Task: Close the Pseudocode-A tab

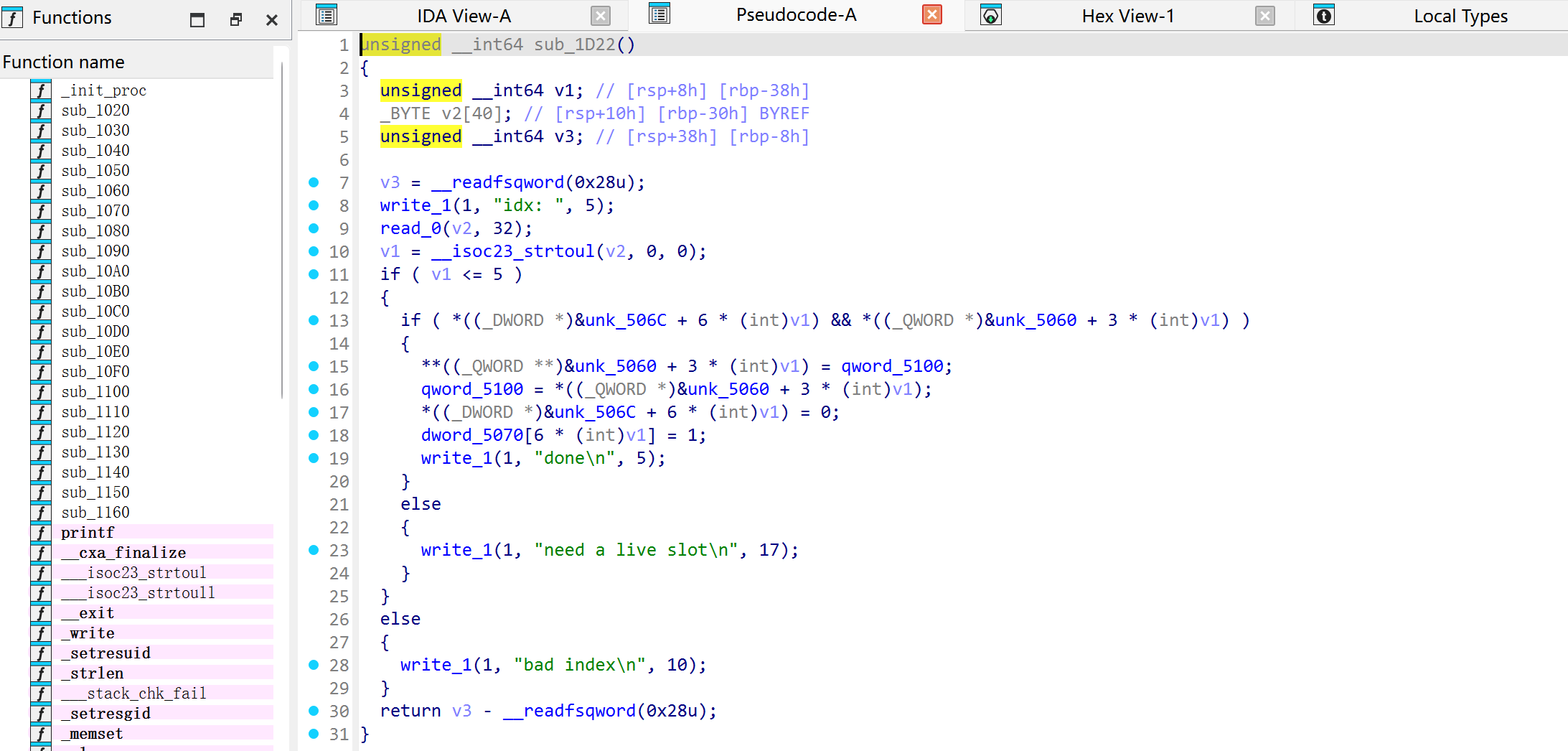Action: [x=932, y=14]
